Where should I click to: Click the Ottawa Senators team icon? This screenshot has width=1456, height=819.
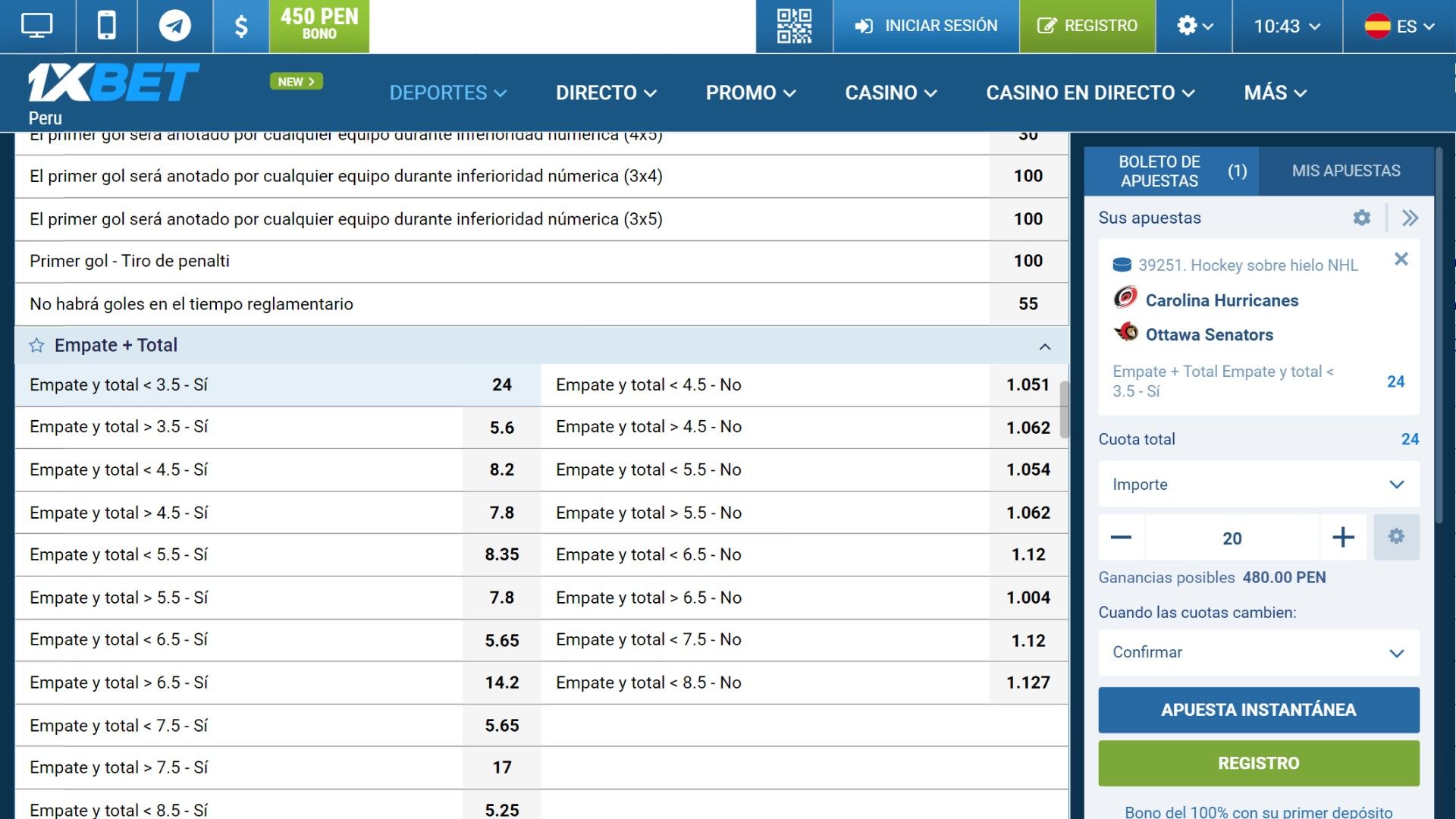coord(1125,332)
